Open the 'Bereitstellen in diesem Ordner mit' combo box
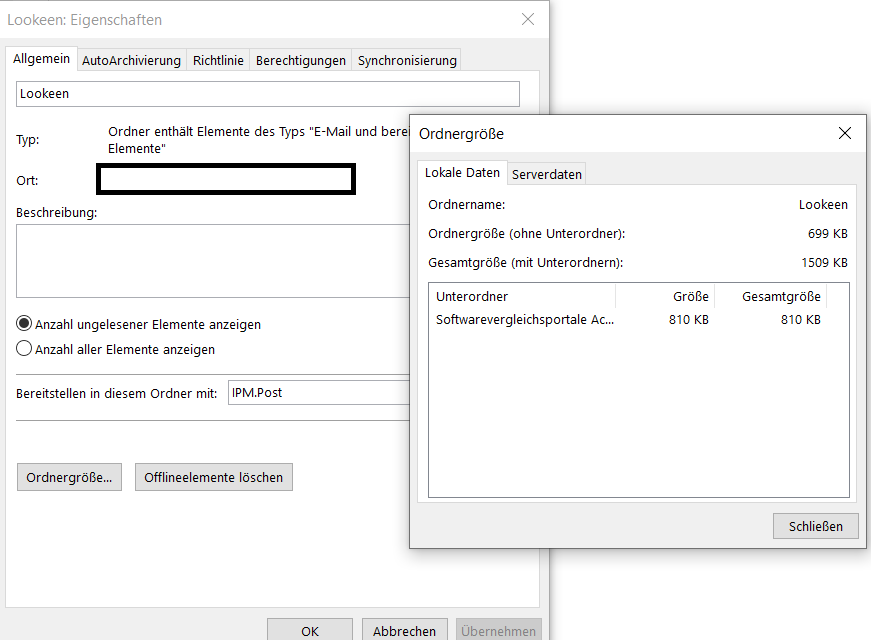Image resolution: width=871 pixels, height=640 pixels. pyautogui.click(x=319, y=393)
